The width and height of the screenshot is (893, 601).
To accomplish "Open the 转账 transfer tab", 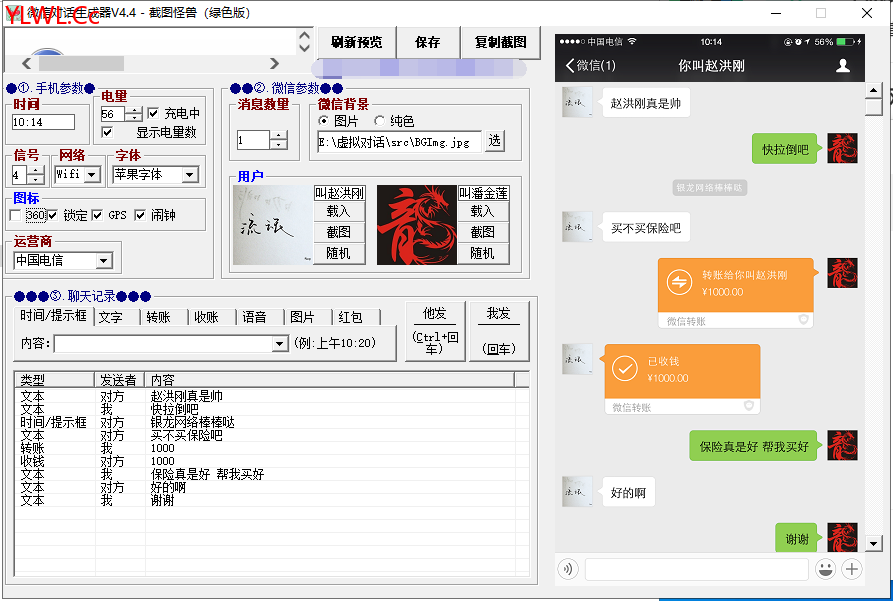I will click(x=158, y=317).
